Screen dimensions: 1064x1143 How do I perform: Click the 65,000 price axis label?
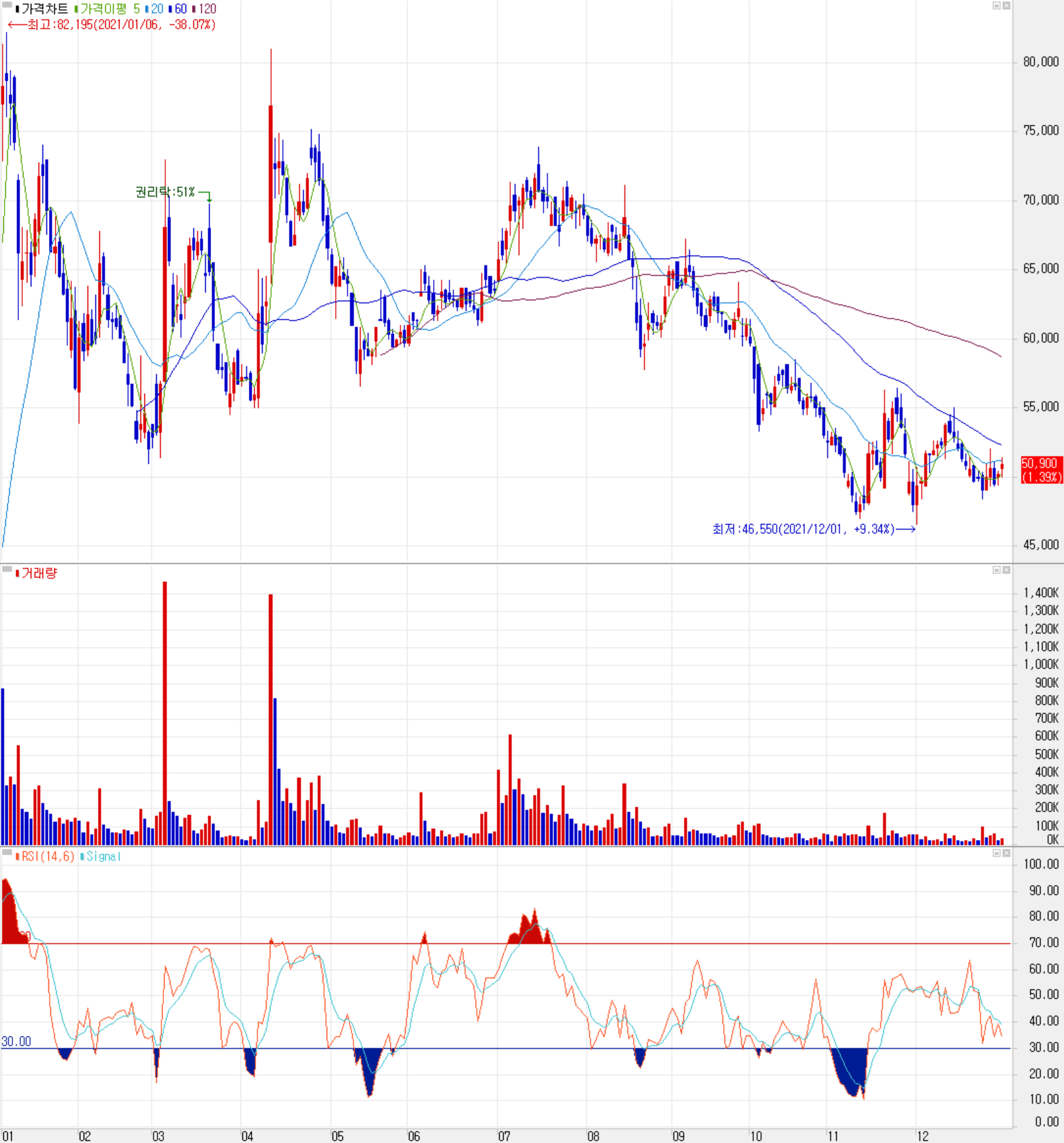[1040, 268]
